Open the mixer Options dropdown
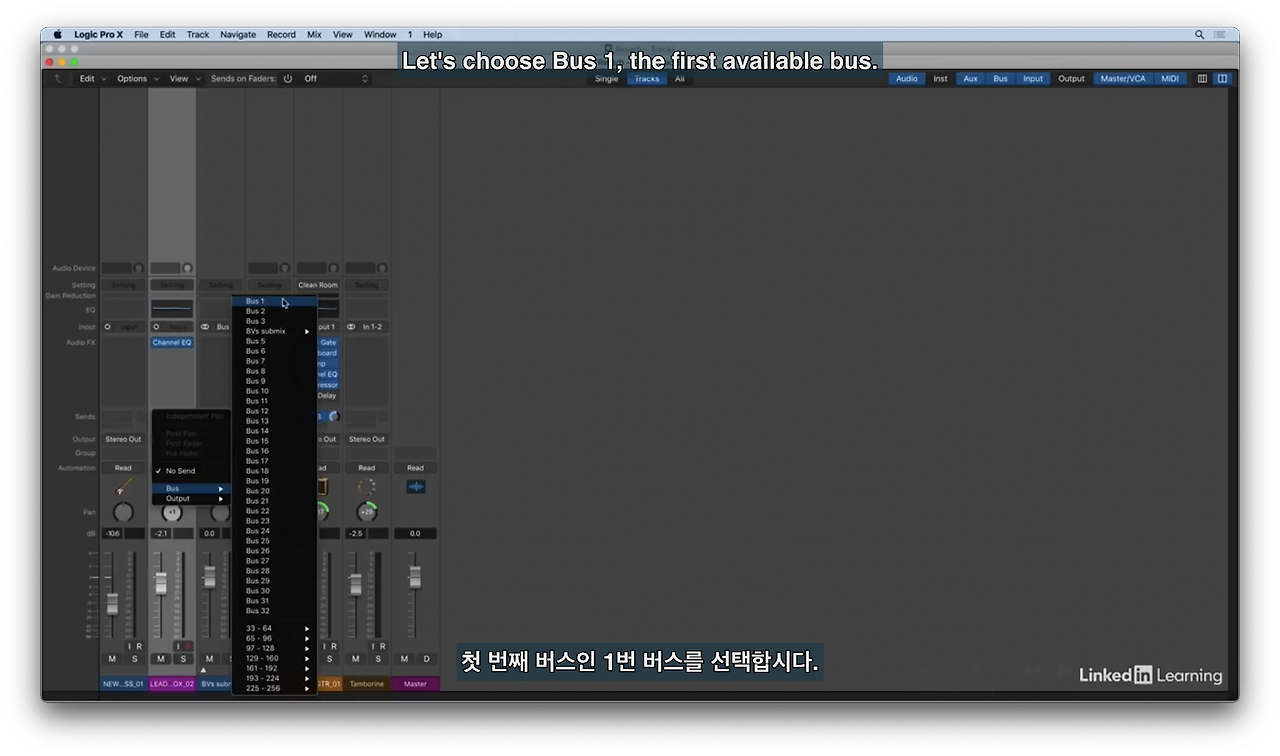Viewport: 1280px width, 756px height. click(136, 78)
